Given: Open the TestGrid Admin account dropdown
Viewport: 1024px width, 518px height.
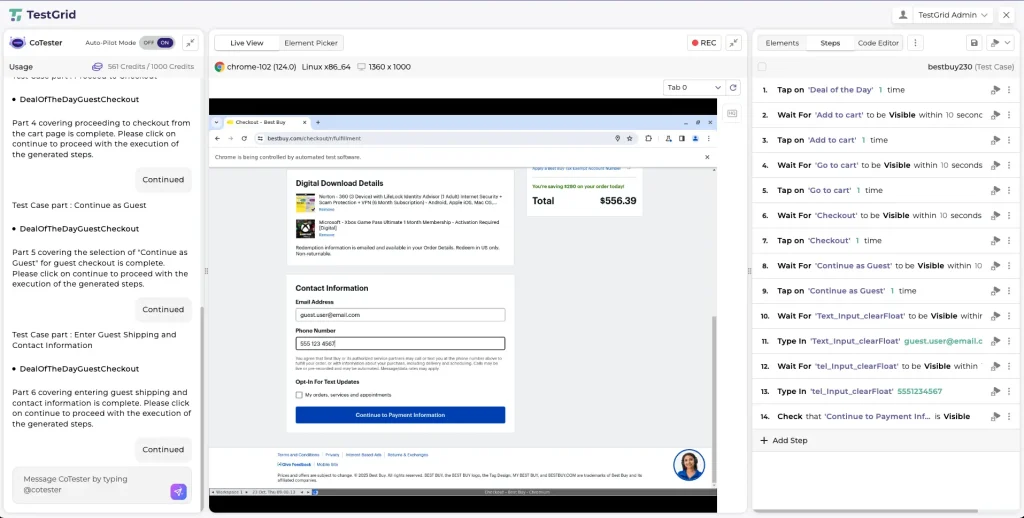Looking at the screenshot, I should coord(942,14).
